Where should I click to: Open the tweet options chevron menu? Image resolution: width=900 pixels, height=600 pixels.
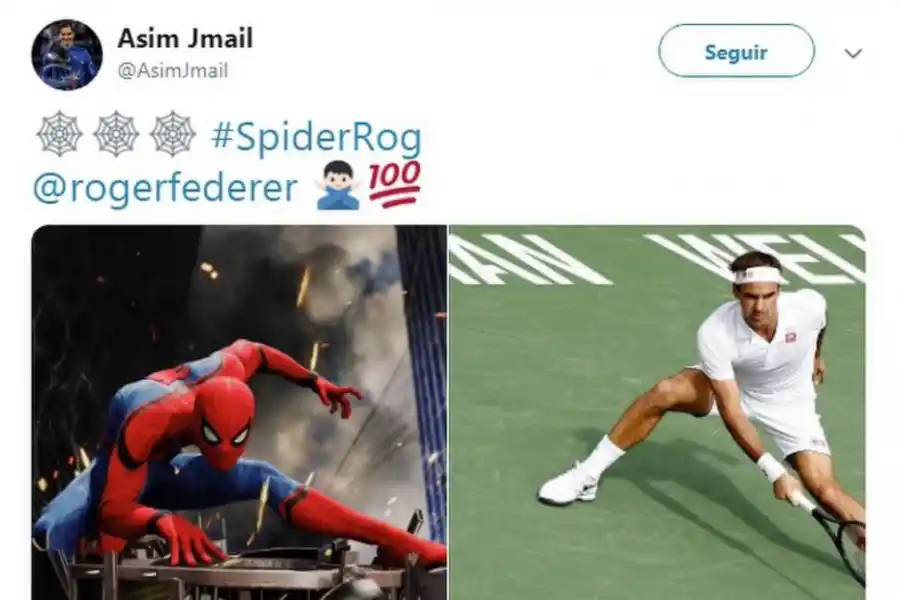pyautogui.click(x=853, y=53)
